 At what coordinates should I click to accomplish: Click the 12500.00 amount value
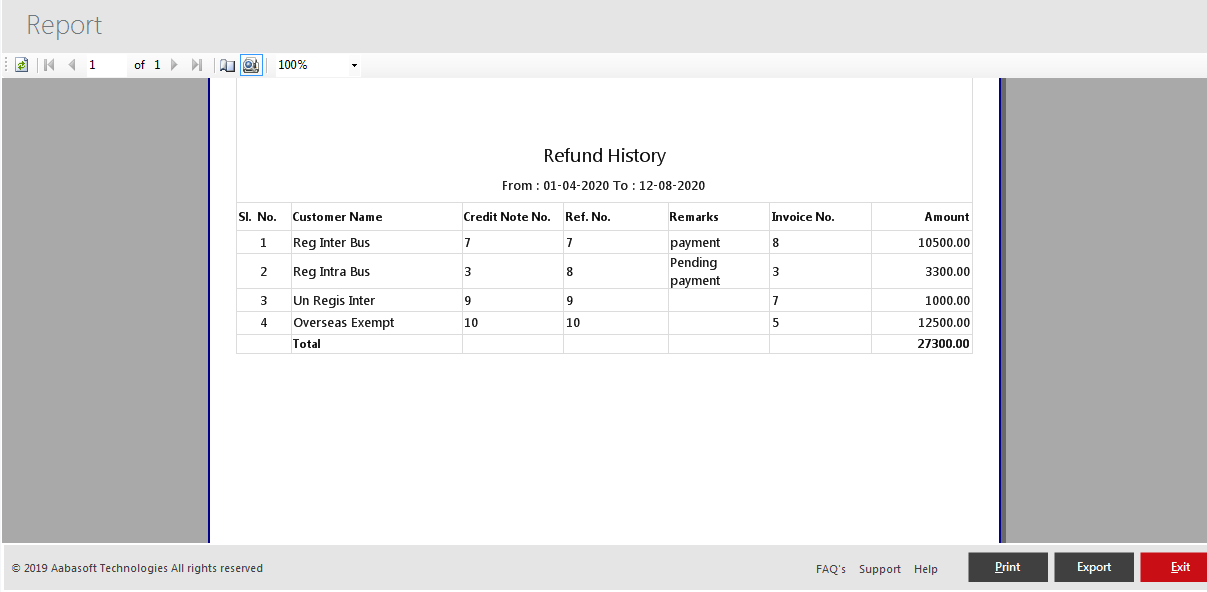[x=944, y=323]
